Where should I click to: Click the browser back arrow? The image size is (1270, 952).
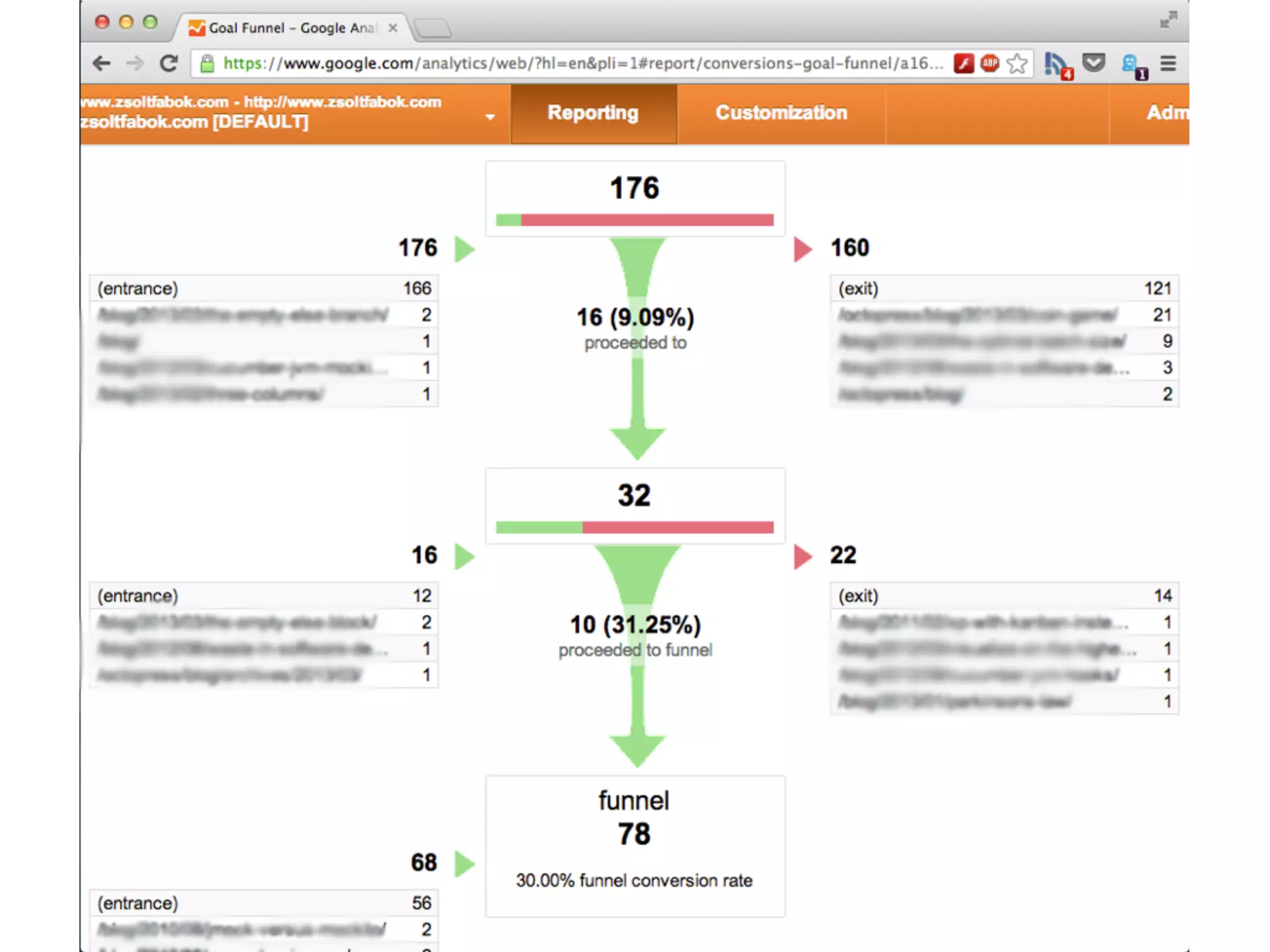(x=101, y=63)
